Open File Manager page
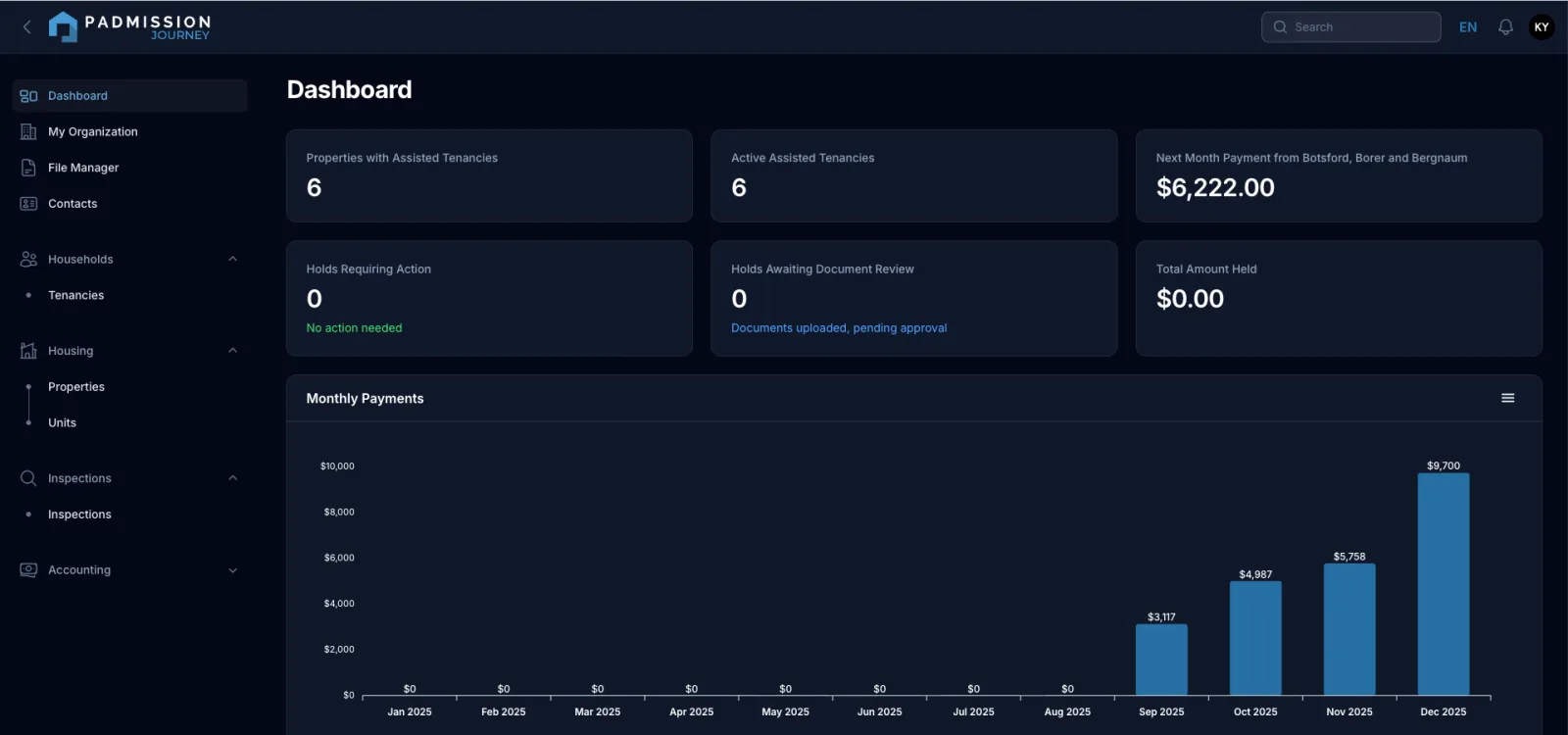 [129, 168]
